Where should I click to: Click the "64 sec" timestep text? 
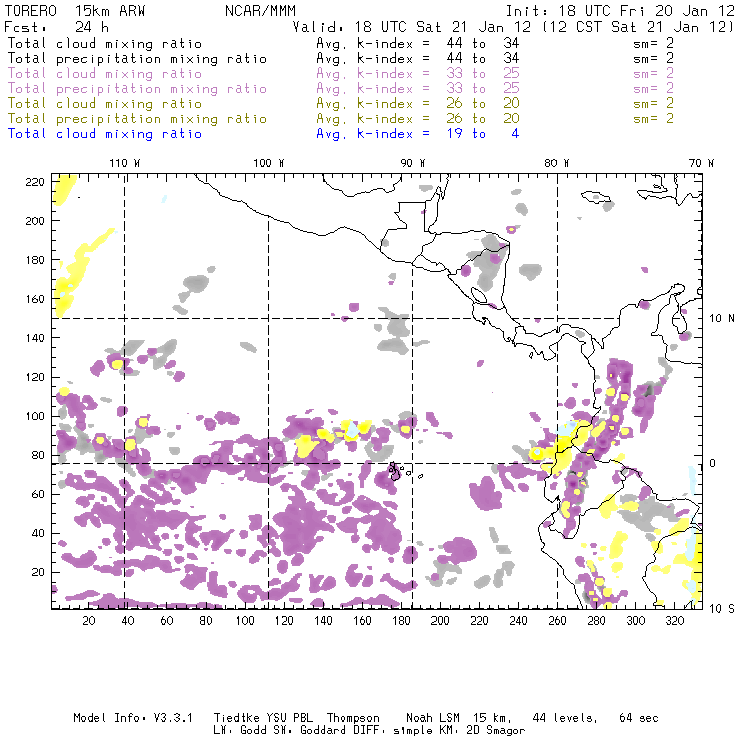click(x=639, y=718)
